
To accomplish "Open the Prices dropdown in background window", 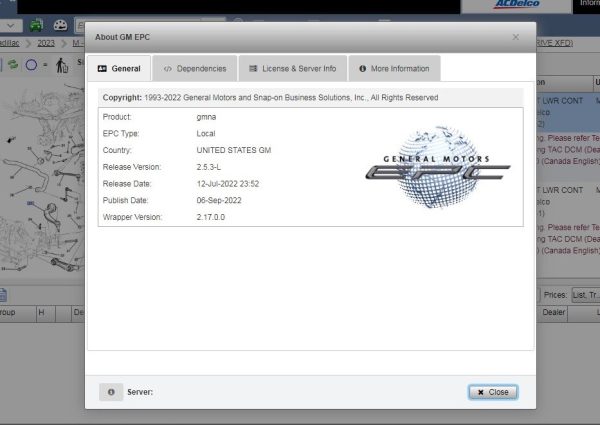I will pyautogui.click(x=586, y=295).
